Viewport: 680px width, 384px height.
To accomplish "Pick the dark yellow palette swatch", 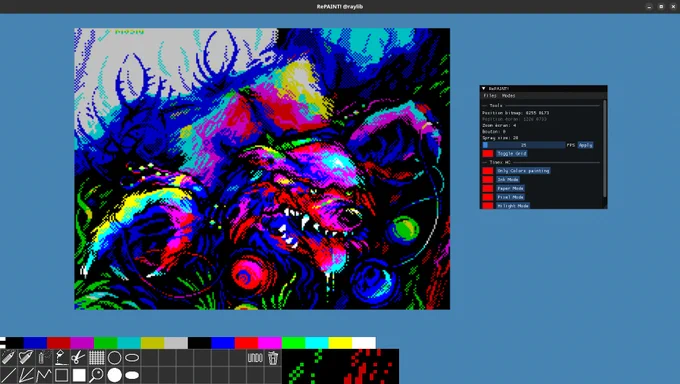I will click(152, 343).
